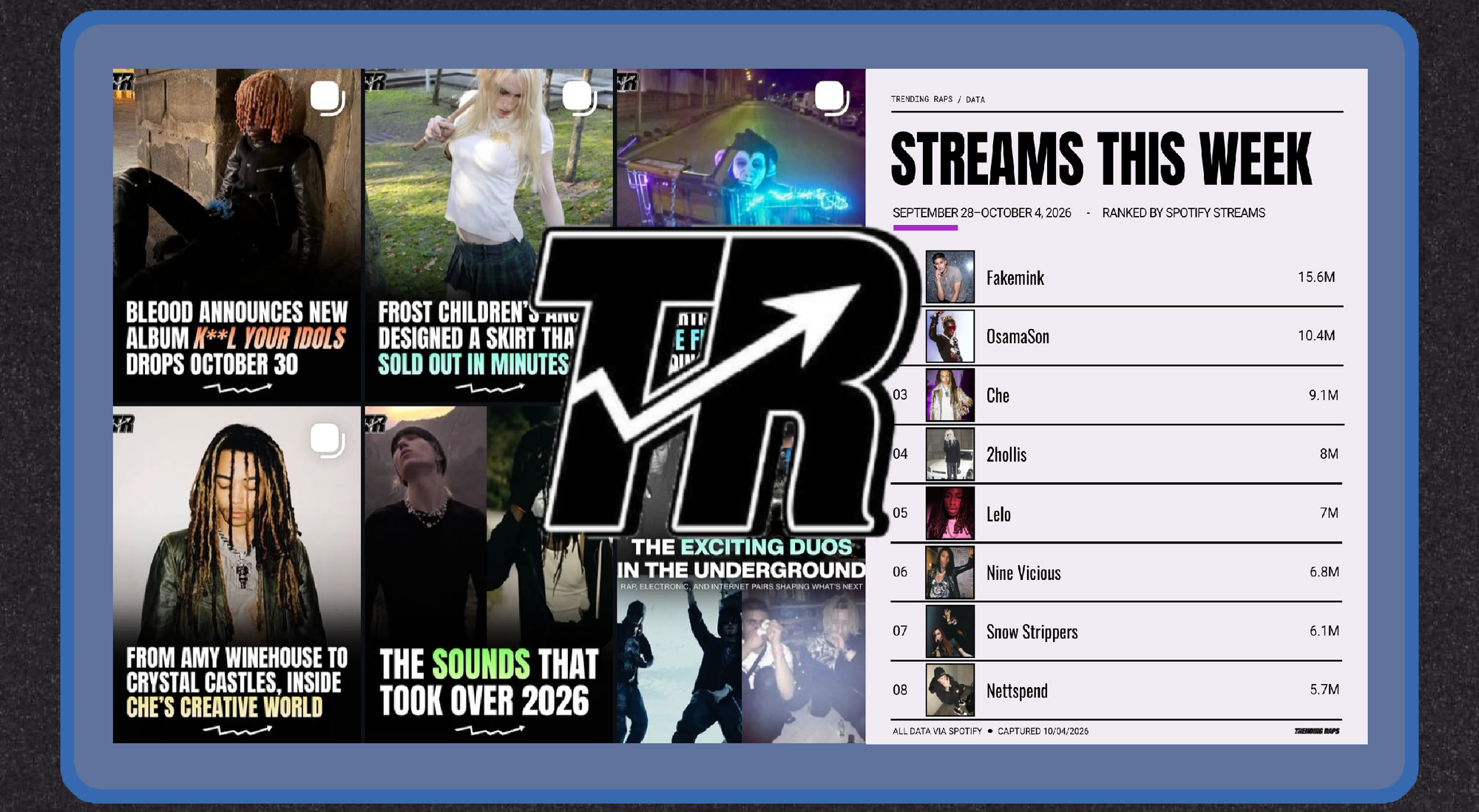
Task: Open The Sounds That Took Over 2026 post
Action: (489, 575)
